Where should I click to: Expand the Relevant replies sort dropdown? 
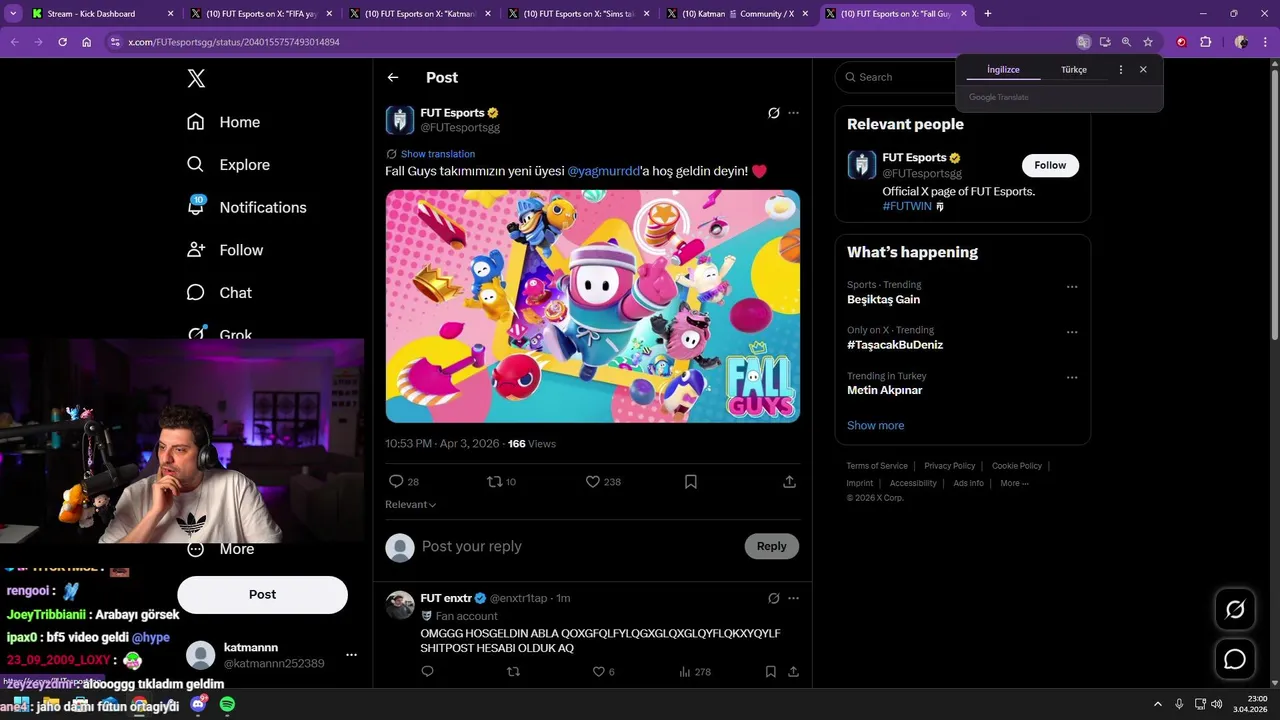tap(410, 505)
